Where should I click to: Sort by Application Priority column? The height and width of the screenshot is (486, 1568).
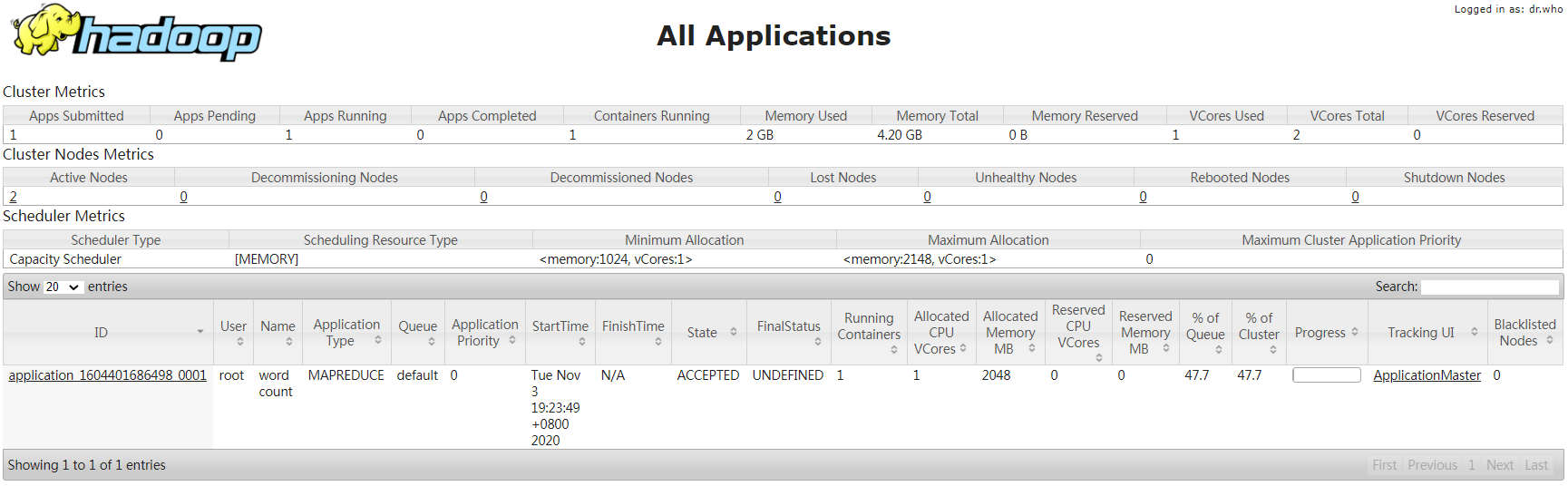click(485, 333)
